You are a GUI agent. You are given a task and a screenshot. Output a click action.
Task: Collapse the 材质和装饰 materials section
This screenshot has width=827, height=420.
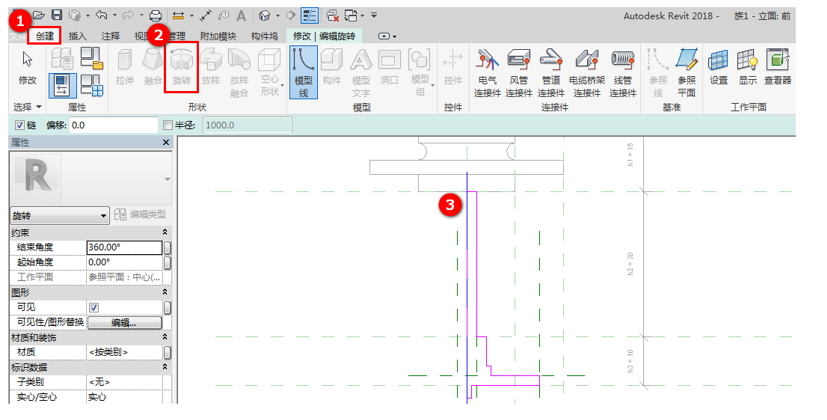pyautogui.click(x=165, y=337)
